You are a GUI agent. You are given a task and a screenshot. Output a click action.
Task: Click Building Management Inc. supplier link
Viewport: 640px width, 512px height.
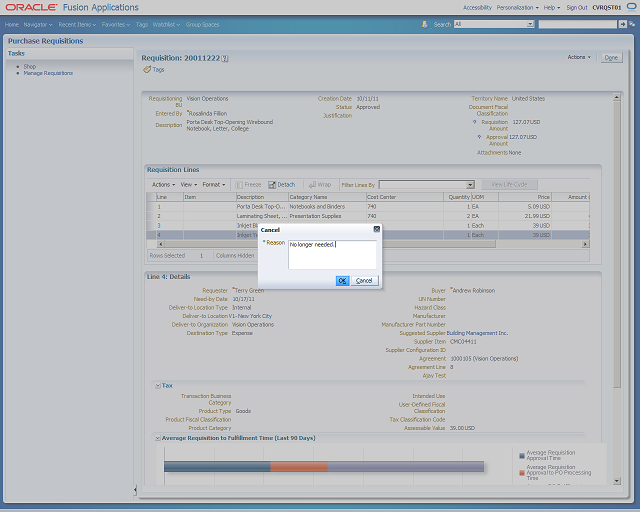click(x=477, y=333)
